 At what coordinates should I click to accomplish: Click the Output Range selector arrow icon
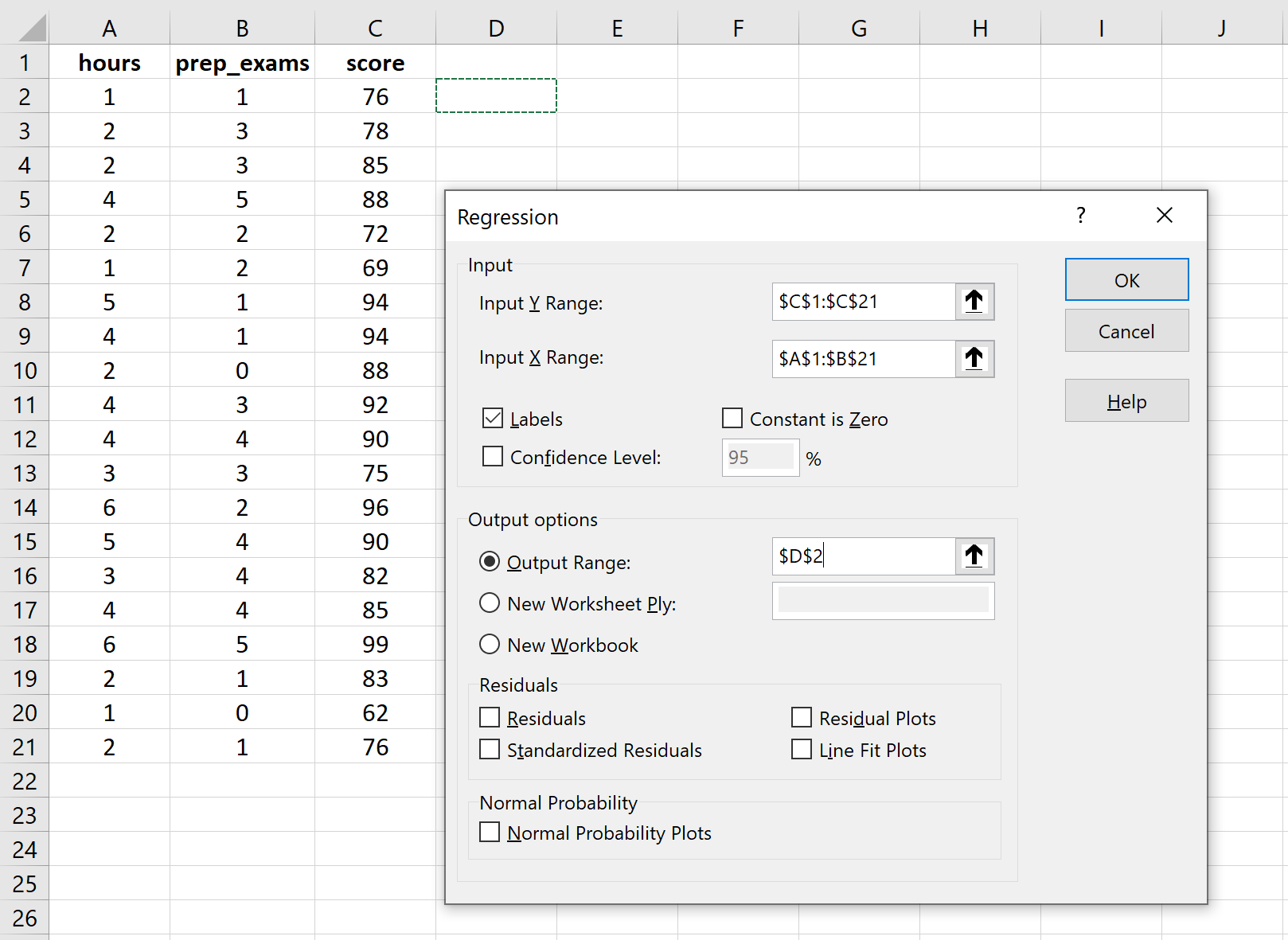click(974, 556)
